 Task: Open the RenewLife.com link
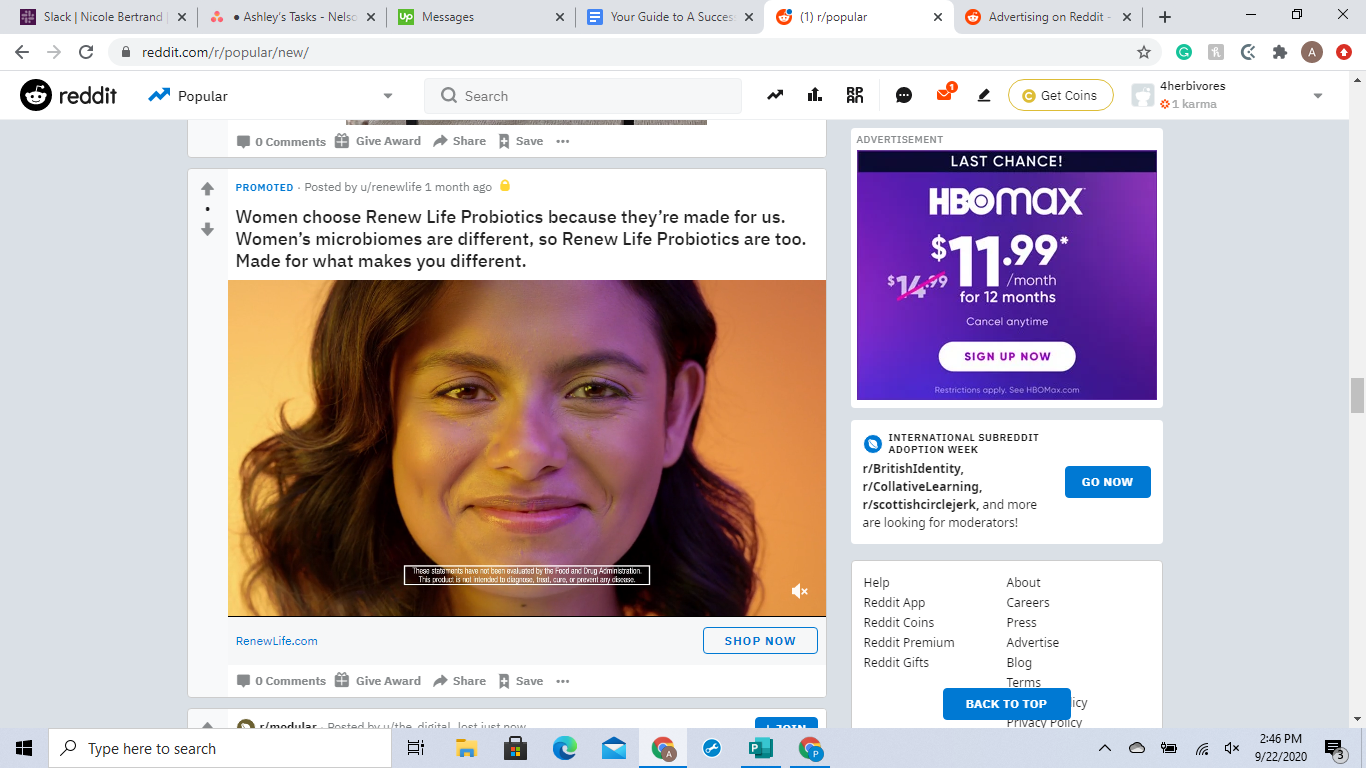[x=277, y=641]
